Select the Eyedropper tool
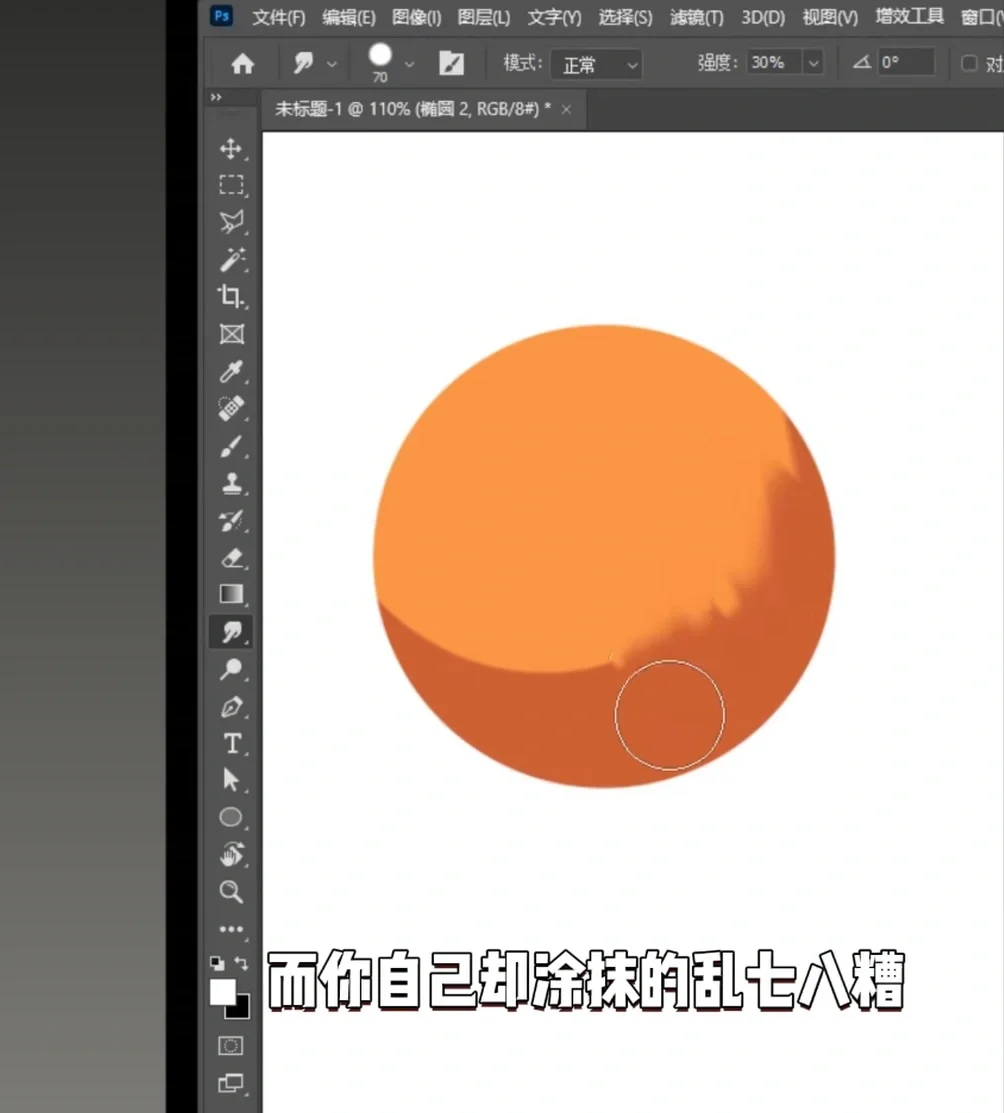Viewport: 1004px width, 1113px height. pyautogui.click(x=231, y=370)
